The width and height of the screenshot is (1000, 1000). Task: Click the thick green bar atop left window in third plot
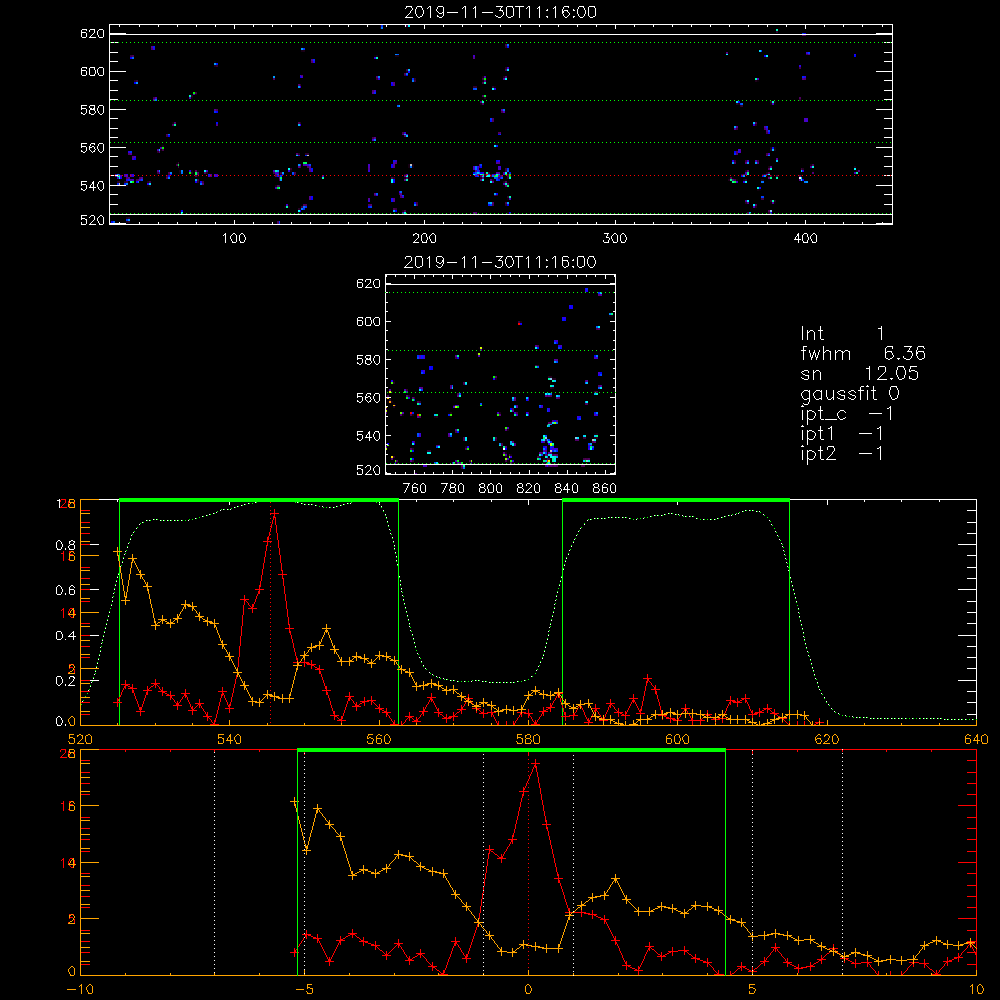(259, 501)
